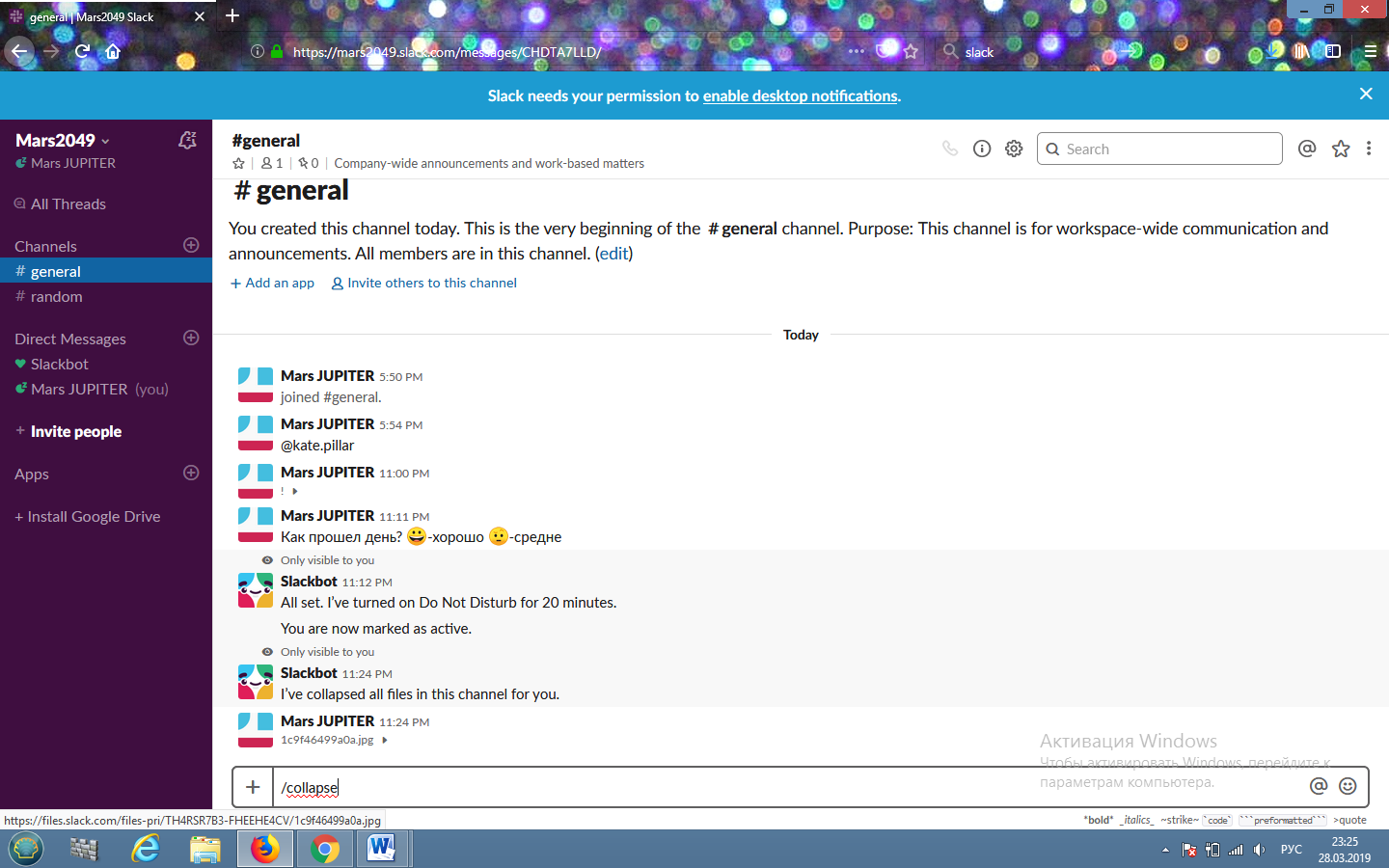View member count of #general
This screenshot has height=868, width=1389.
tap(272, 164)
